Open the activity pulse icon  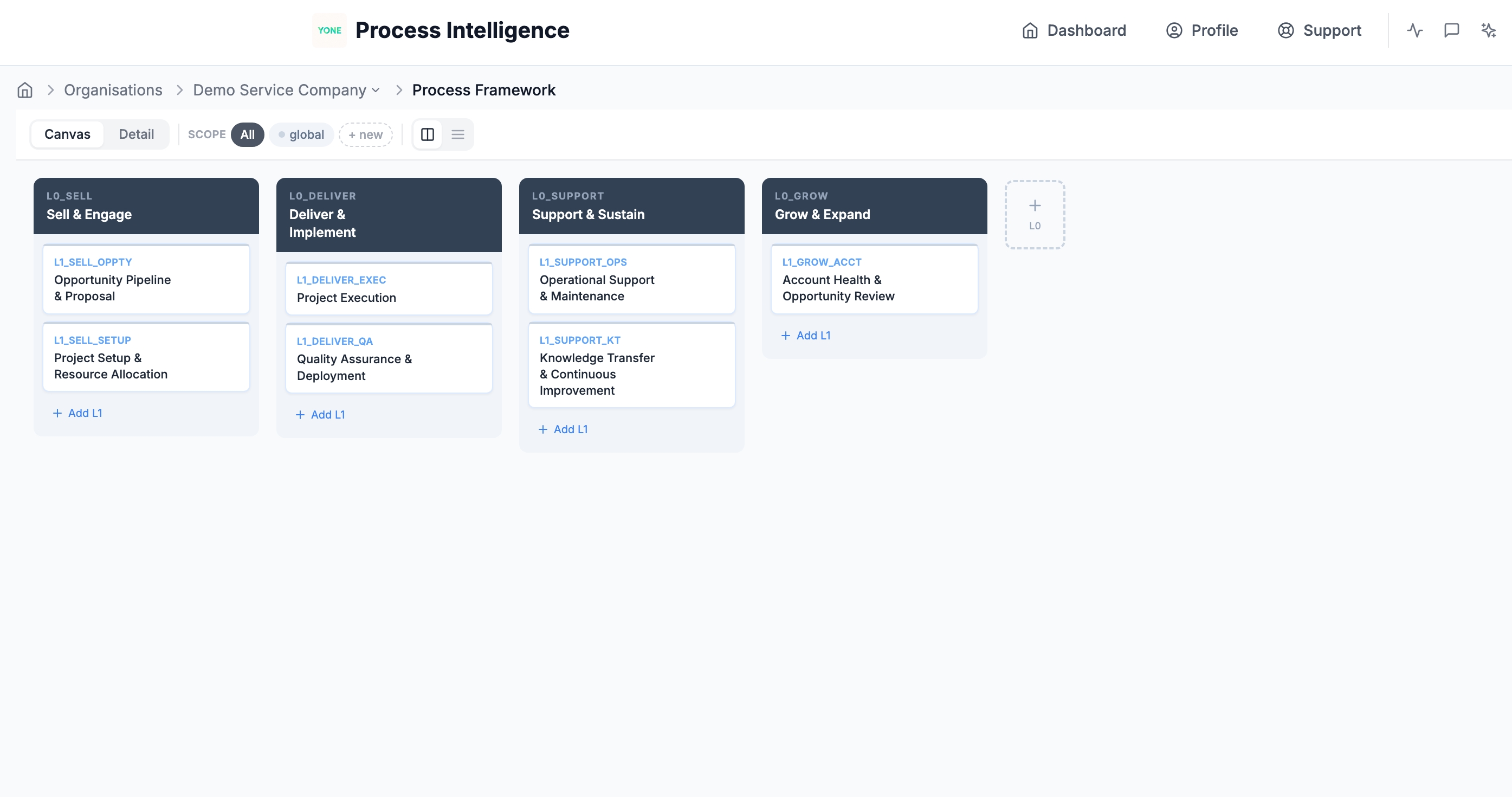coord(1414,30)
